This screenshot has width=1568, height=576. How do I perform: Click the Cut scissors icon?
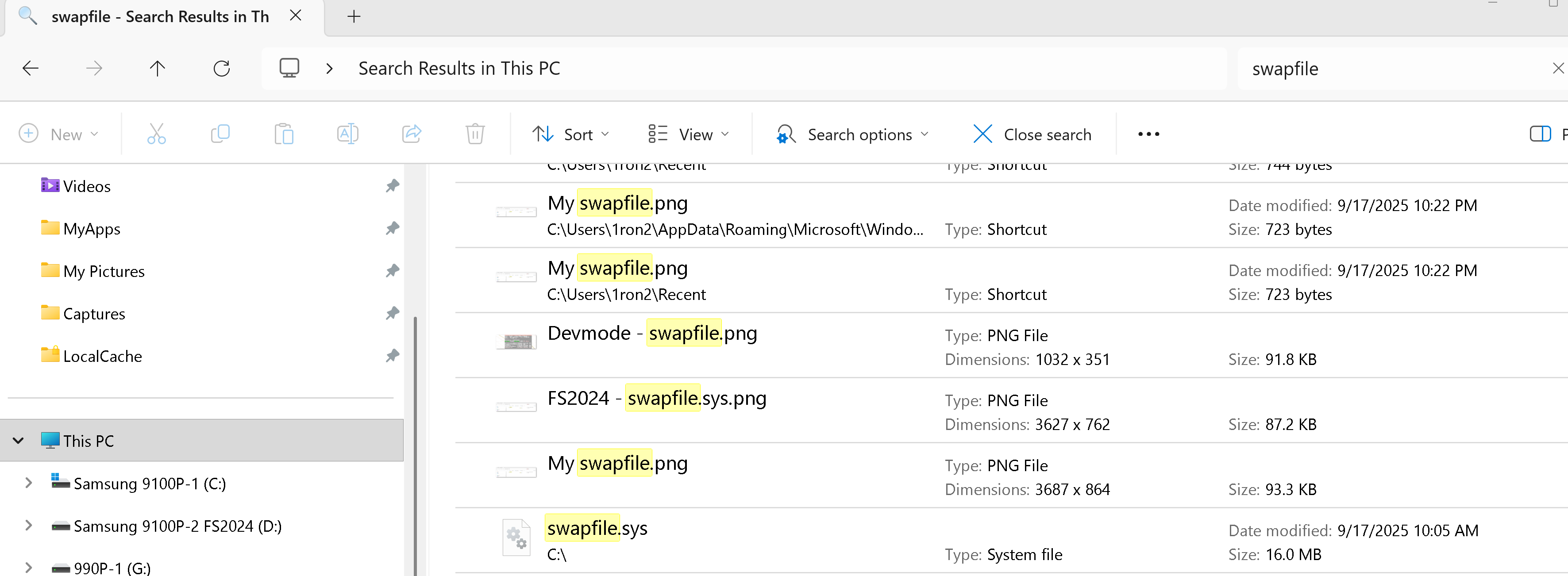click(156, 134)
